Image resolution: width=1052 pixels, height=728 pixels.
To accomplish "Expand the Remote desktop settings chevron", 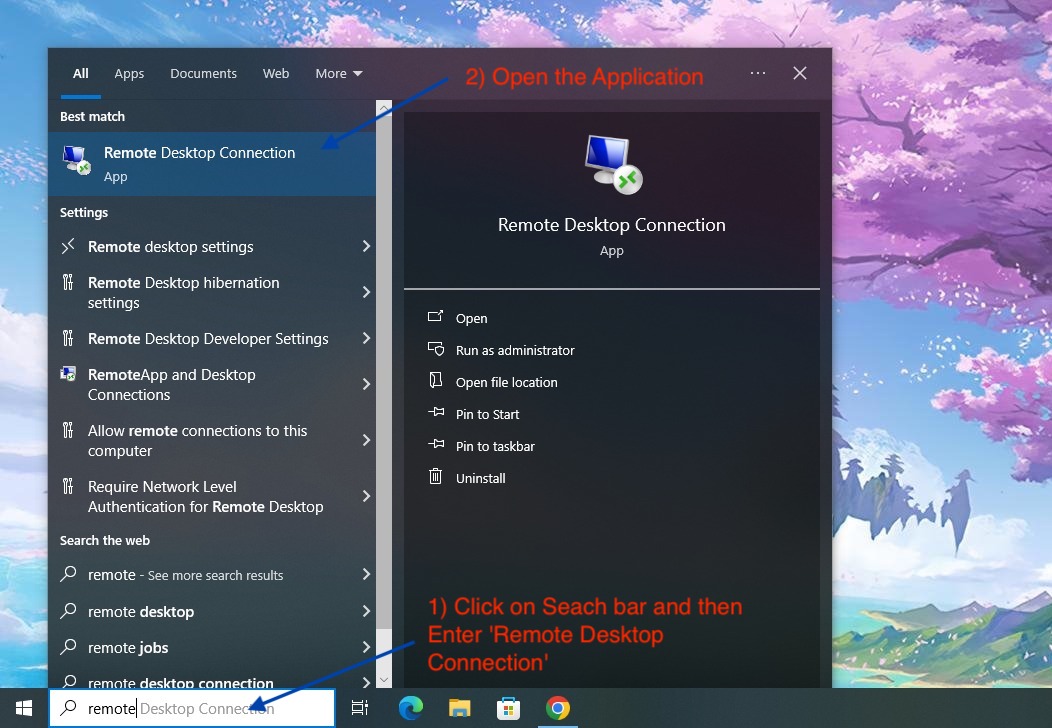I will [x=366, y=246].
